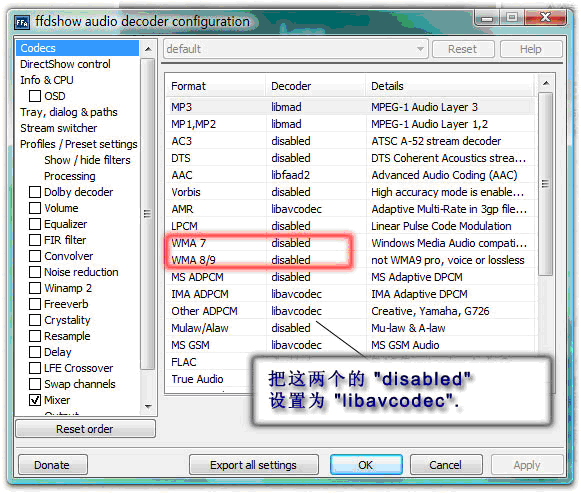Check the Equalizer filter box
This screenshot has height=494, width=581.
point(35,224)
